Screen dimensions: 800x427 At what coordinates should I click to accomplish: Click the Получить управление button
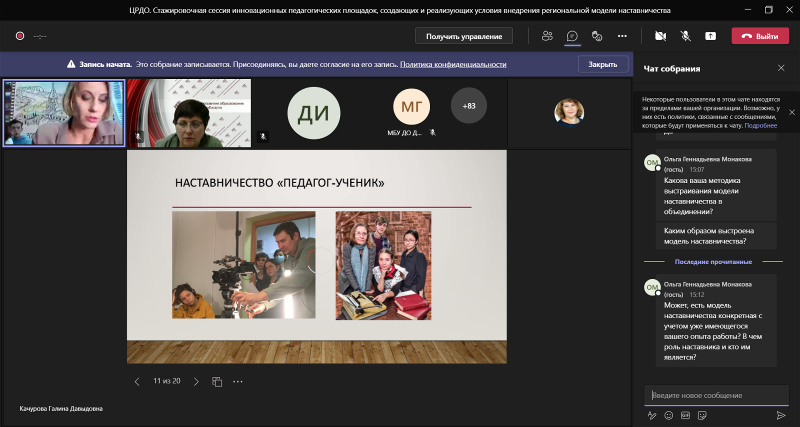tap(463, 35)
